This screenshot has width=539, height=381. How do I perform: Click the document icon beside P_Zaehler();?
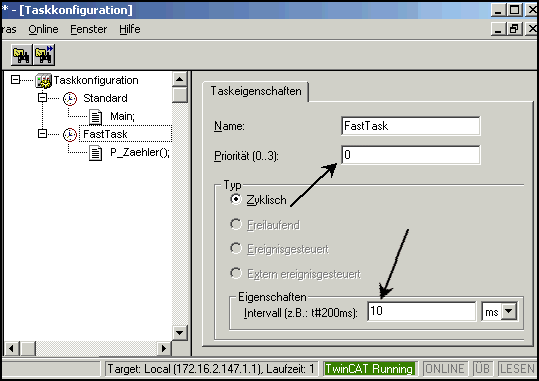pyautogui.click(x=96, y=153)
